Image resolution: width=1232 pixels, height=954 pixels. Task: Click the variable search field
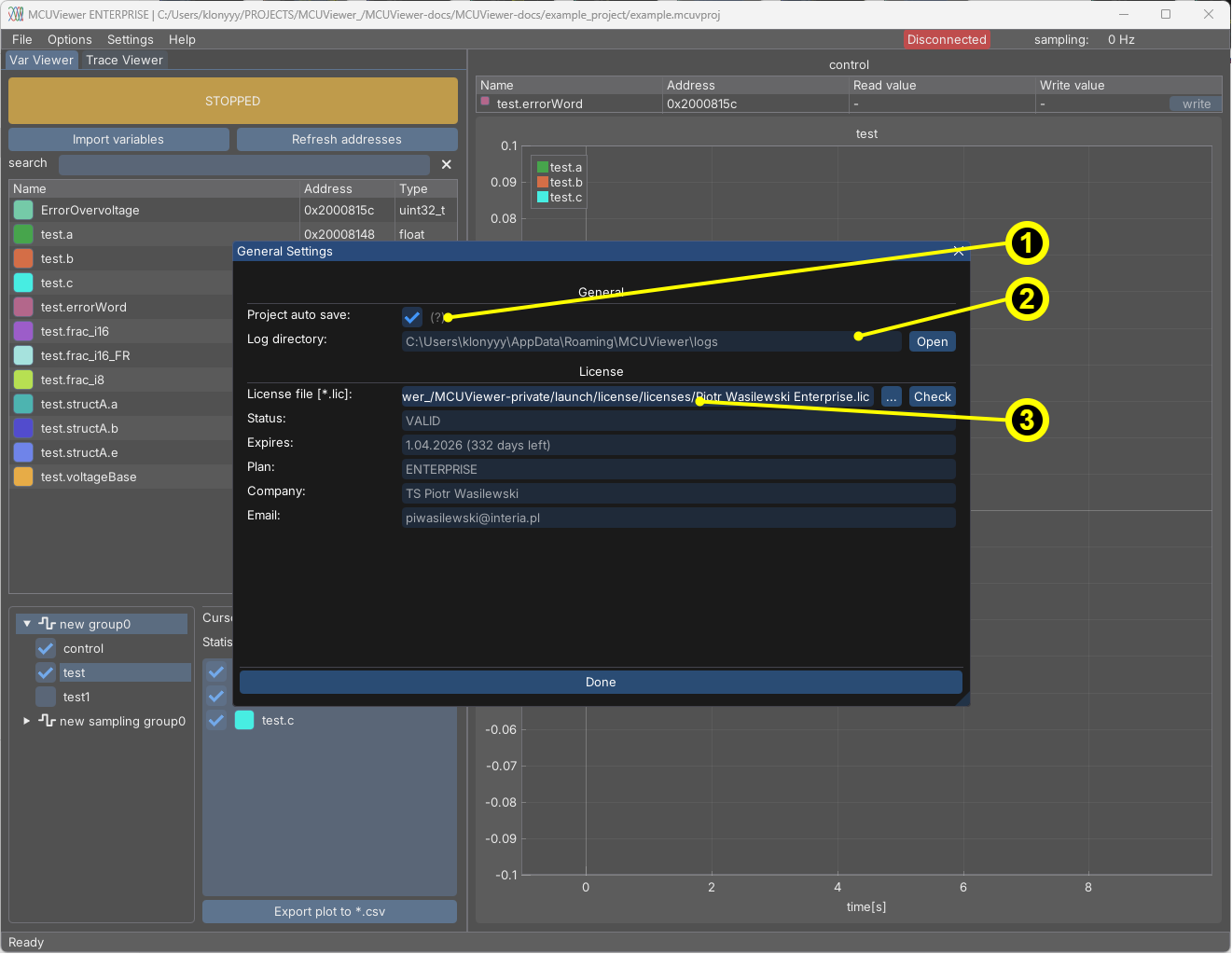click(244, 164)
